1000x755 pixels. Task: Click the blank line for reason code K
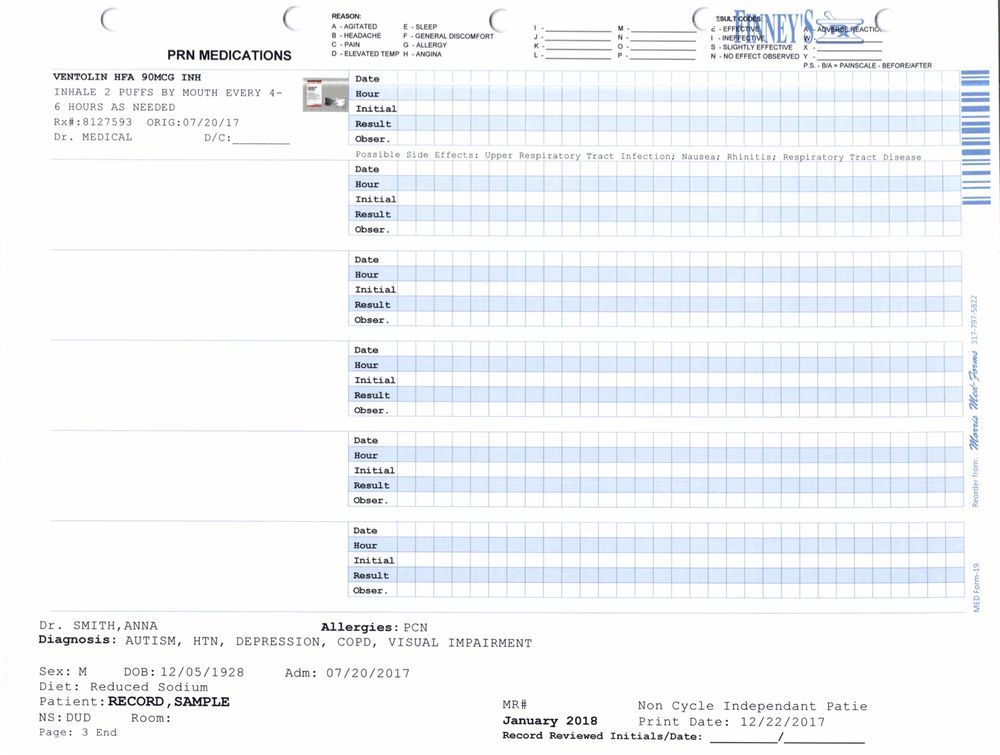coord(578,47)
